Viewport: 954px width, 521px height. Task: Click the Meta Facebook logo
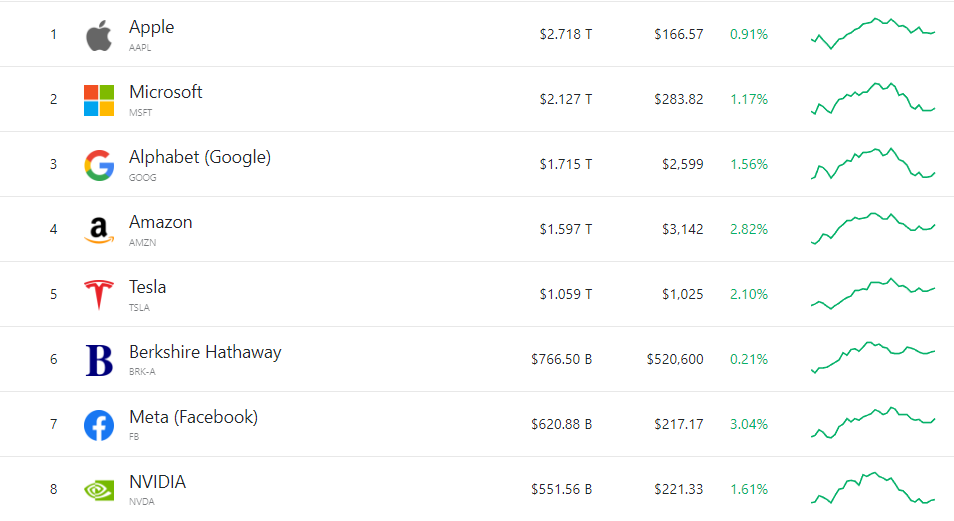coord(98,425)
